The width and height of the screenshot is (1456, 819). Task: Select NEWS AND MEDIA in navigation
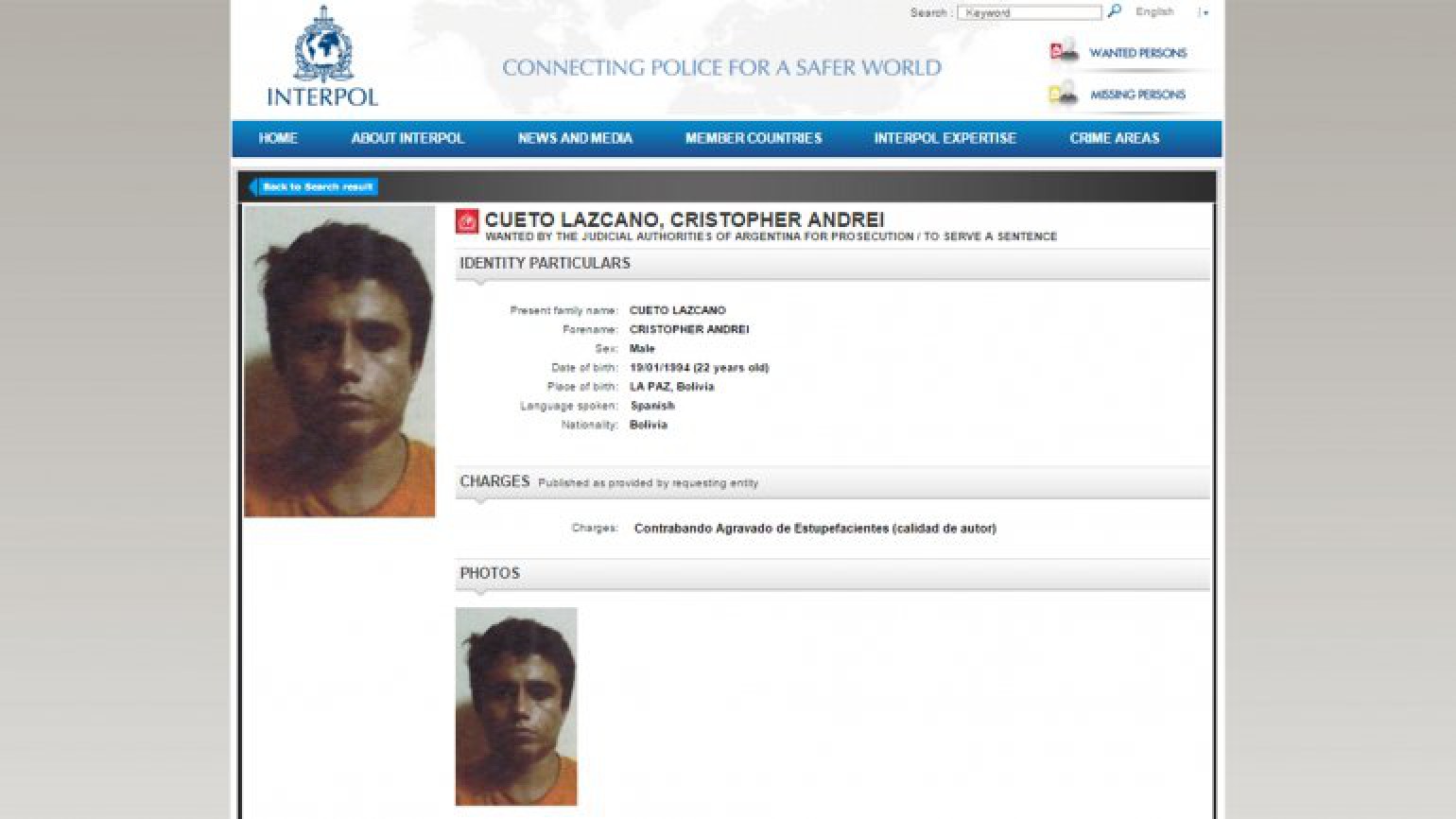click(575, 138)
